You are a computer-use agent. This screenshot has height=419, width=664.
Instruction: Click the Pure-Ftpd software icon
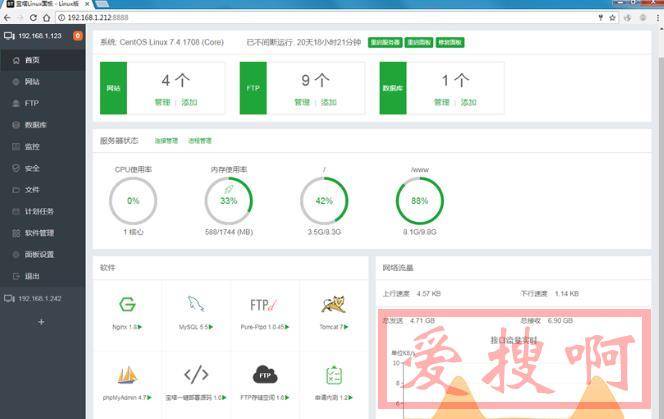coord(264,305)
